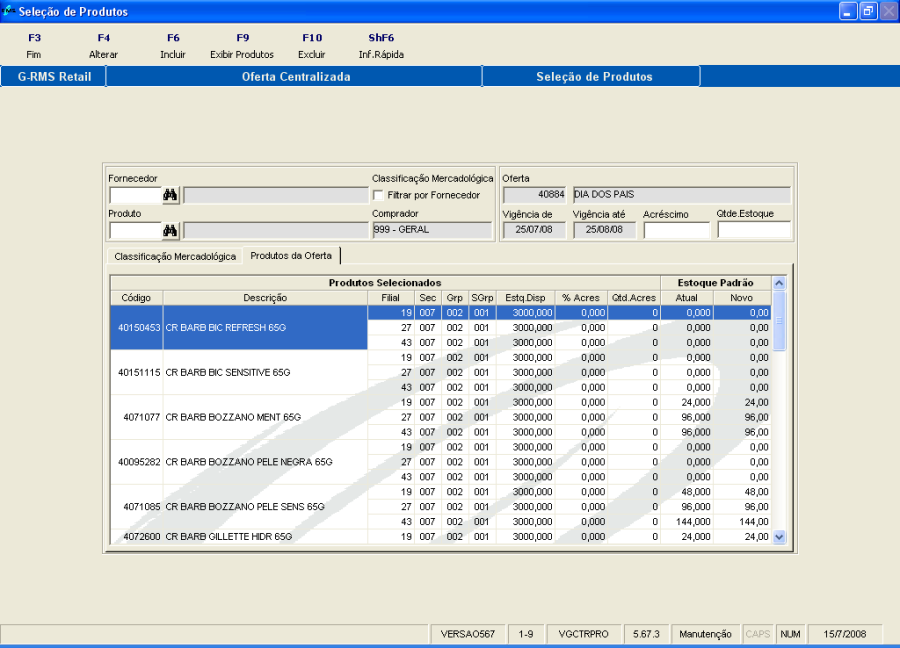The image size is (900, 648).
Task: Select the Produtos da Oferta tab
Action: [291, 256]
